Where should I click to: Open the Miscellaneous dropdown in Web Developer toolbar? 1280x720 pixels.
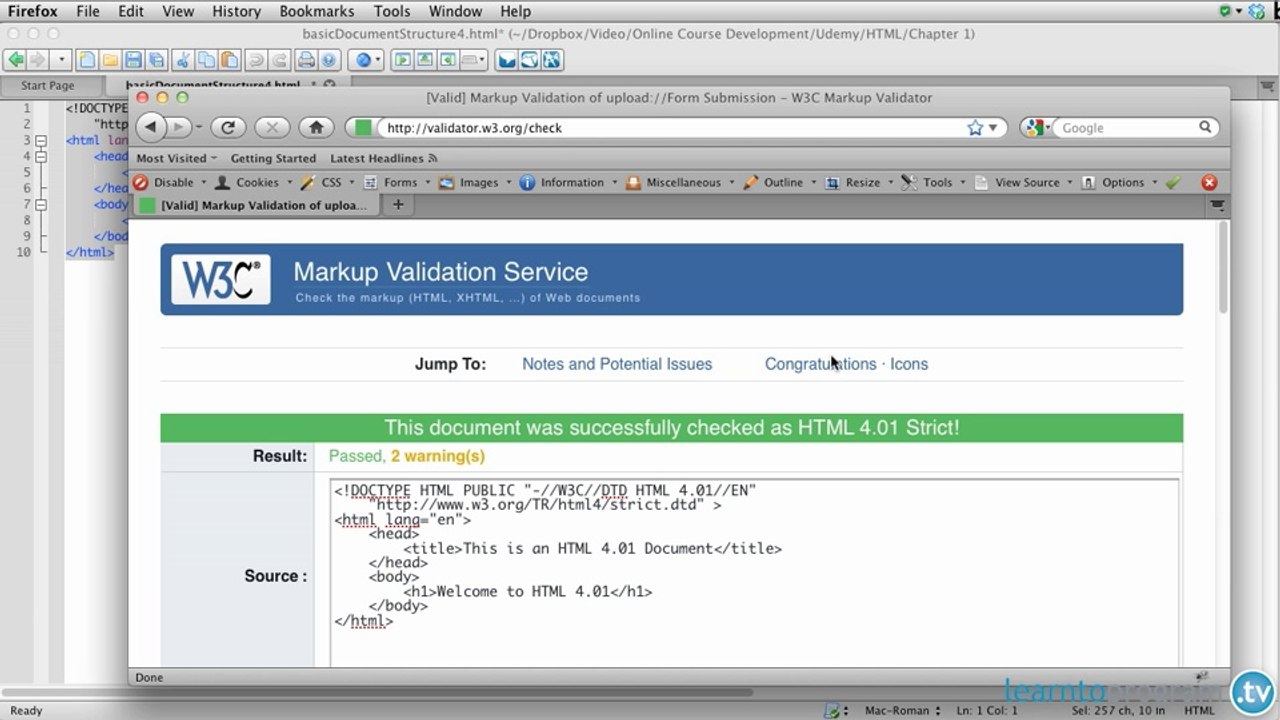click(680, 183)
